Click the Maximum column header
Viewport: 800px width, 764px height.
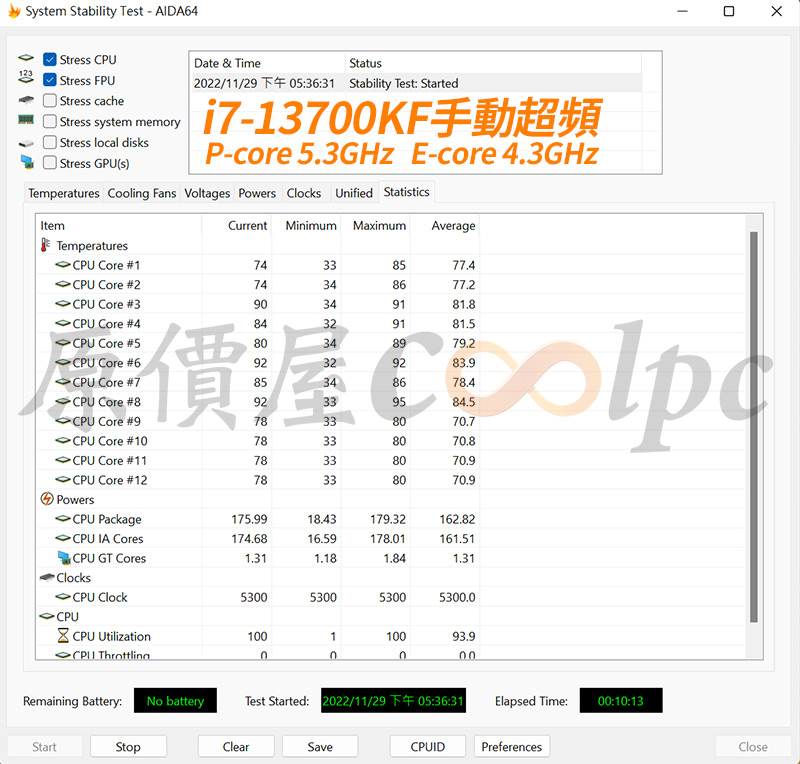point(376,225)
